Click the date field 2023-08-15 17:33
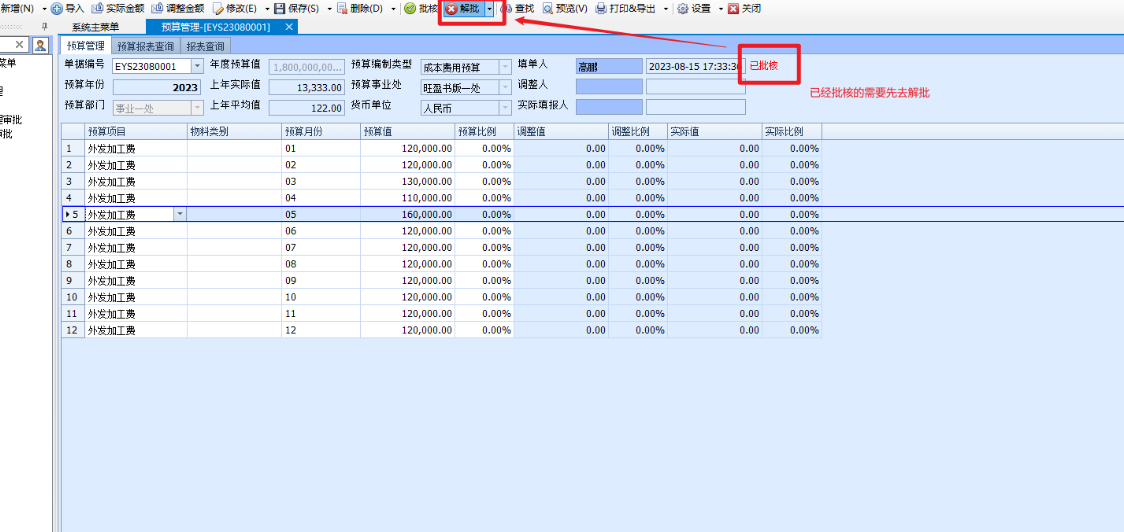The width and height of the screenshot is (1124, 532). pos(695,67)
